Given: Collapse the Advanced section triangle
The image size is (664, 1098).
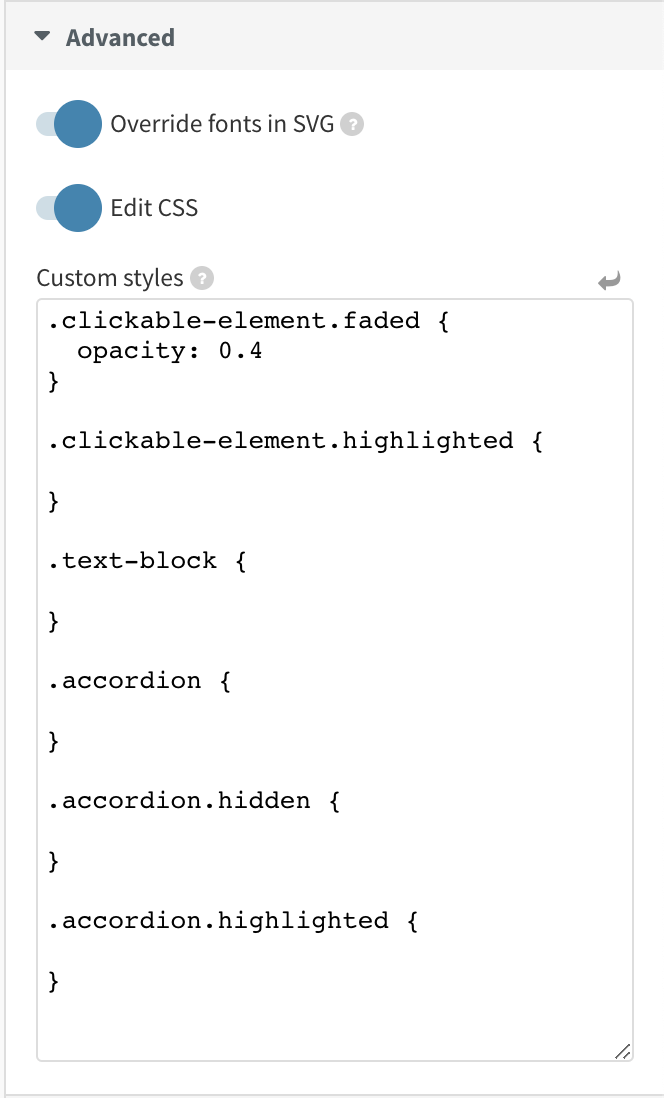Looking at the screenshot, I should 41,37.
